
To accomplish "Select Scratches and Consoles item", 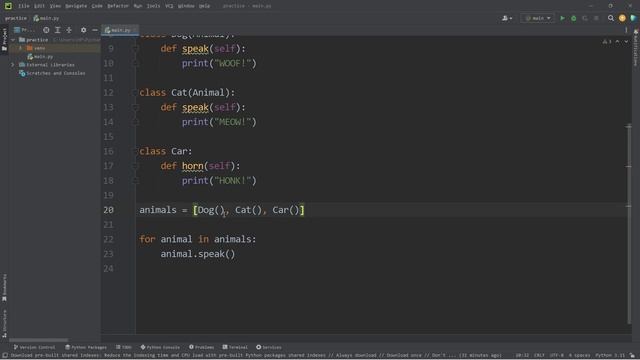I will [52, 73].
